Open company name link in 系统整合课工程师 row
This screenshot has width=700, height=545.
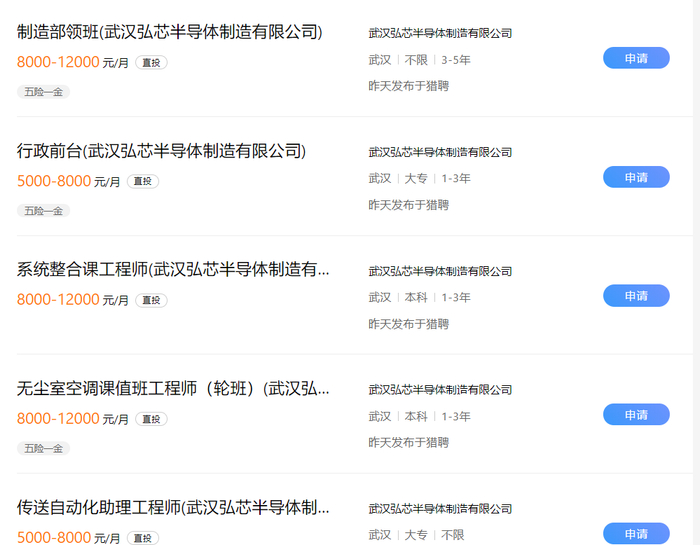(440, 271)
